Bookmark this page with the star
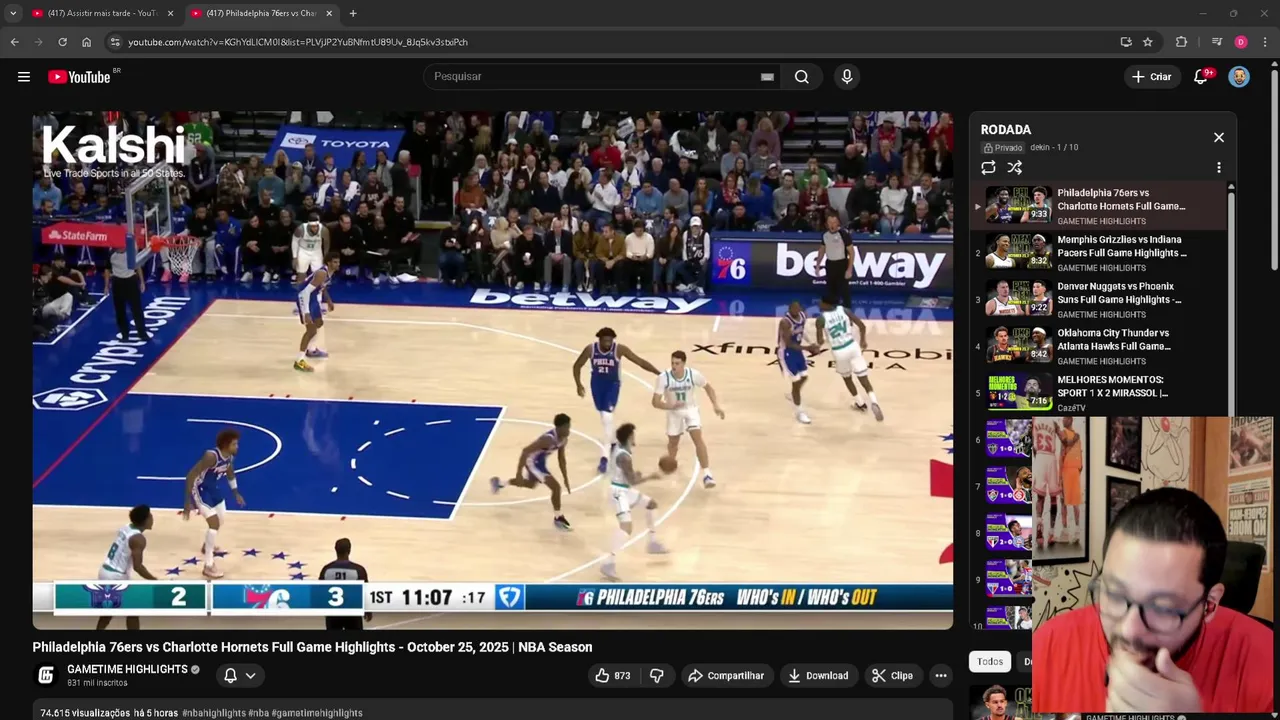Screen dimensions: 1280x720 point(1148,42)
